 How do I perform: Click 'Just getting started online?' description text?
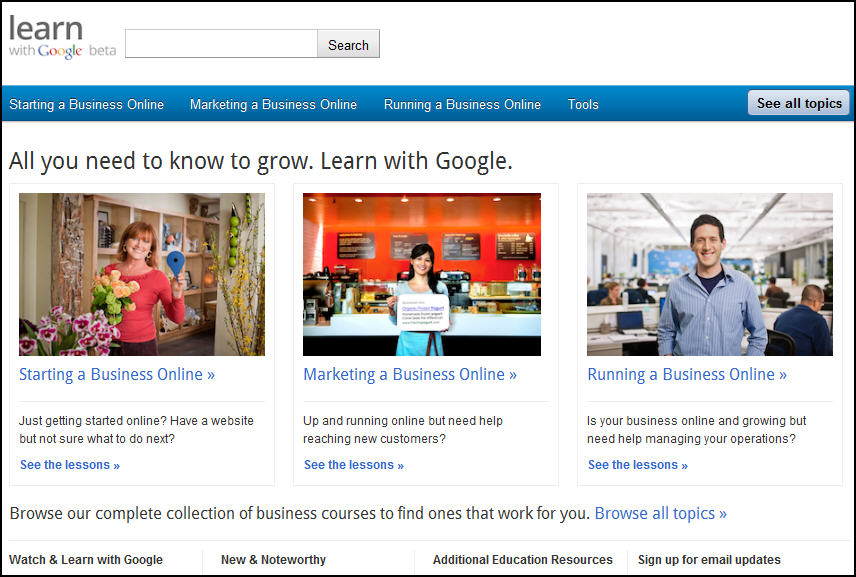click(x=136, y=430)
